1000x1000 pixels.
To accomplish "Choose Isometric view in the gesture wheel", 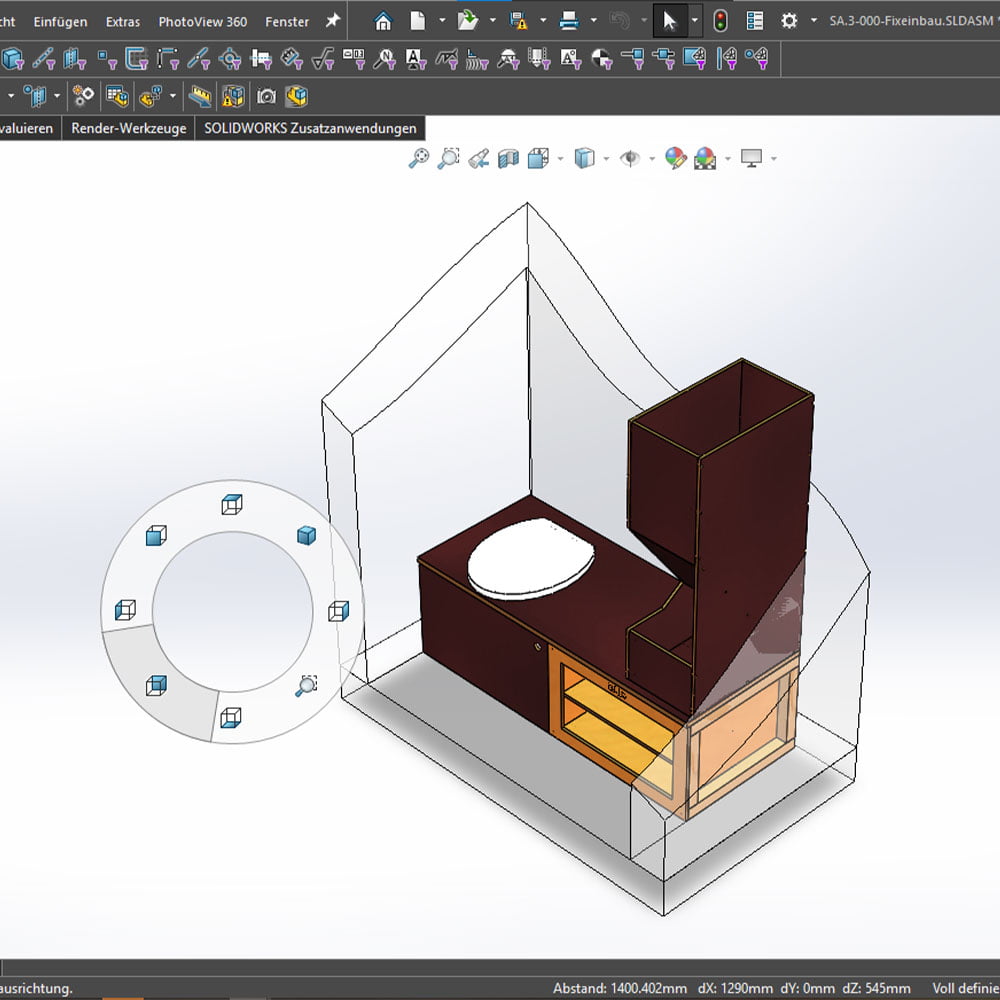I will (x=307, y=535).
